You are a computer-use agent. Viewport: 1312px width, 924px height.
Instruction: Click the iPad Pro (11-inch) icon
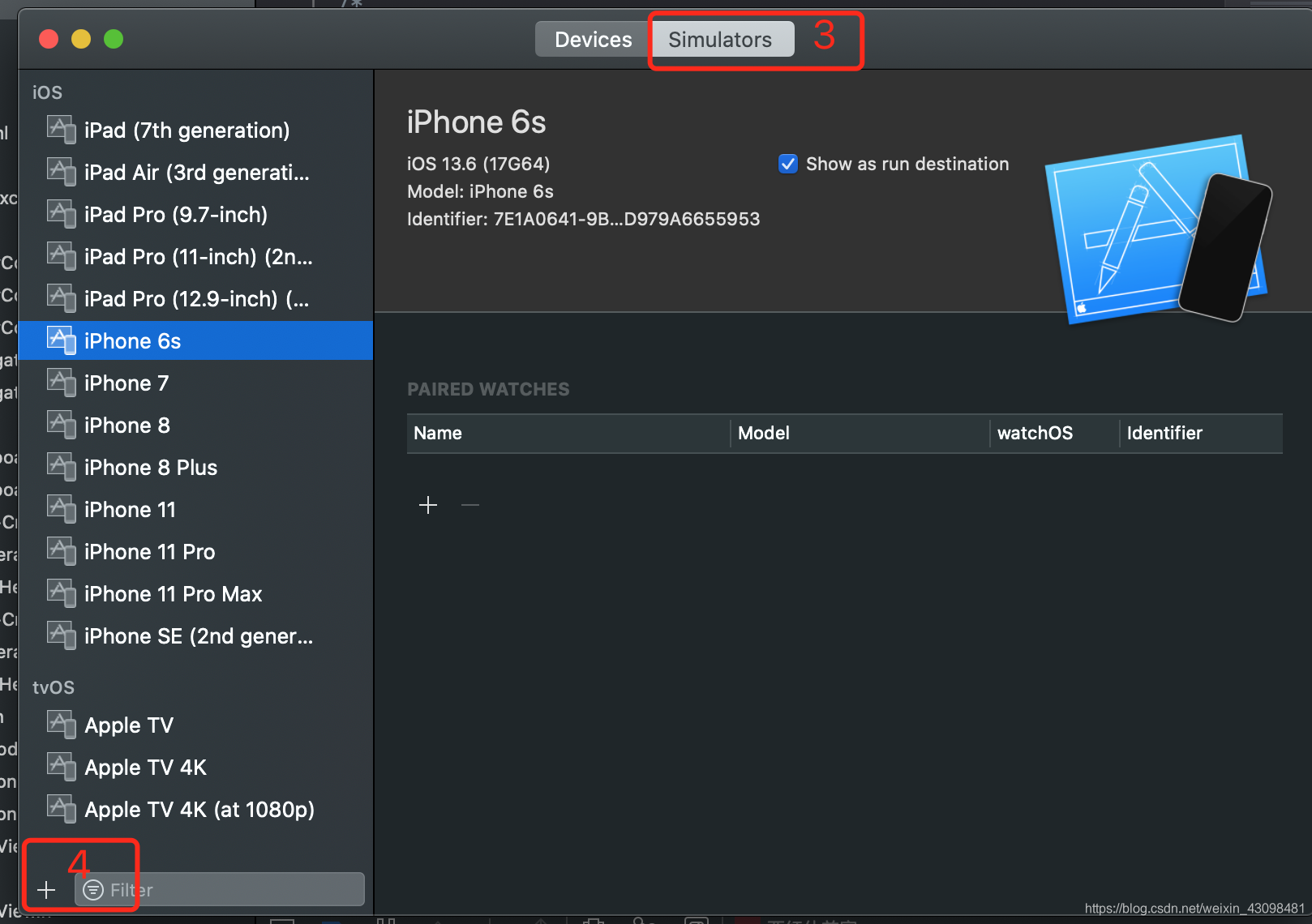(x=62, y=256)
